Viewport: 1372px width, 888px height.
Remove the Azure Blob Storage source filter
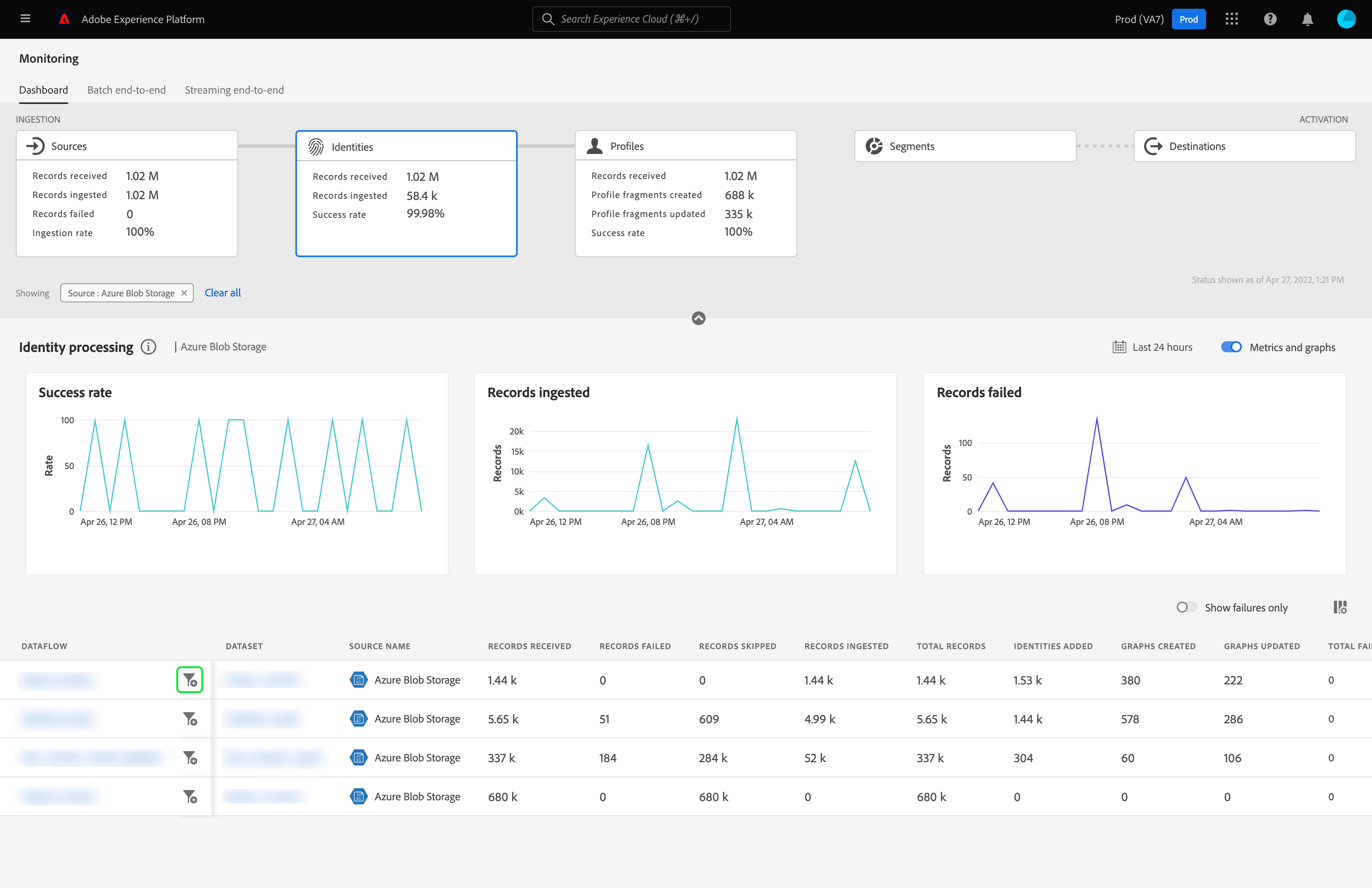(x=184, y=293)
